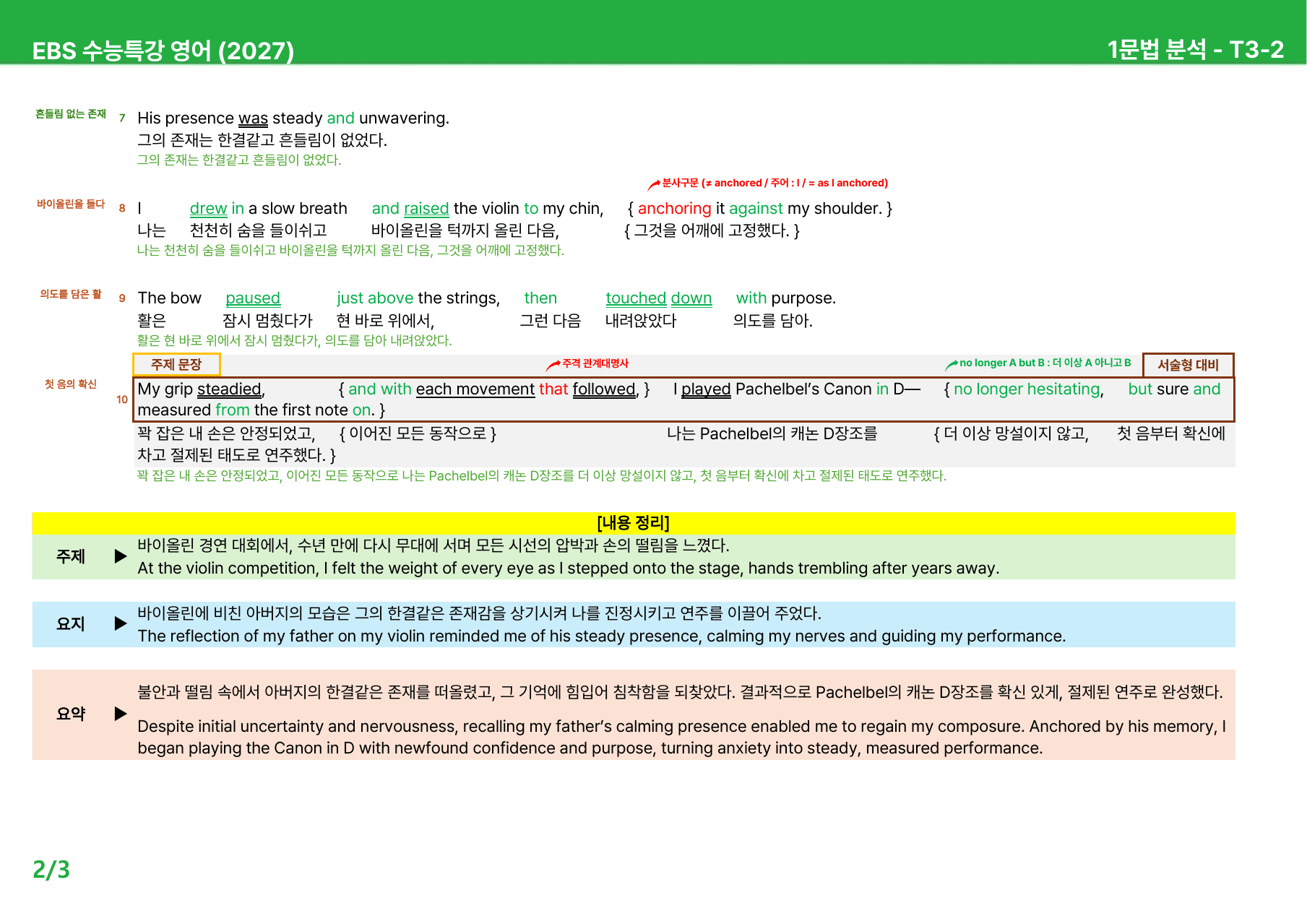Click the page indicator 2/3
1307x924 pixels.
coord(51,869)
